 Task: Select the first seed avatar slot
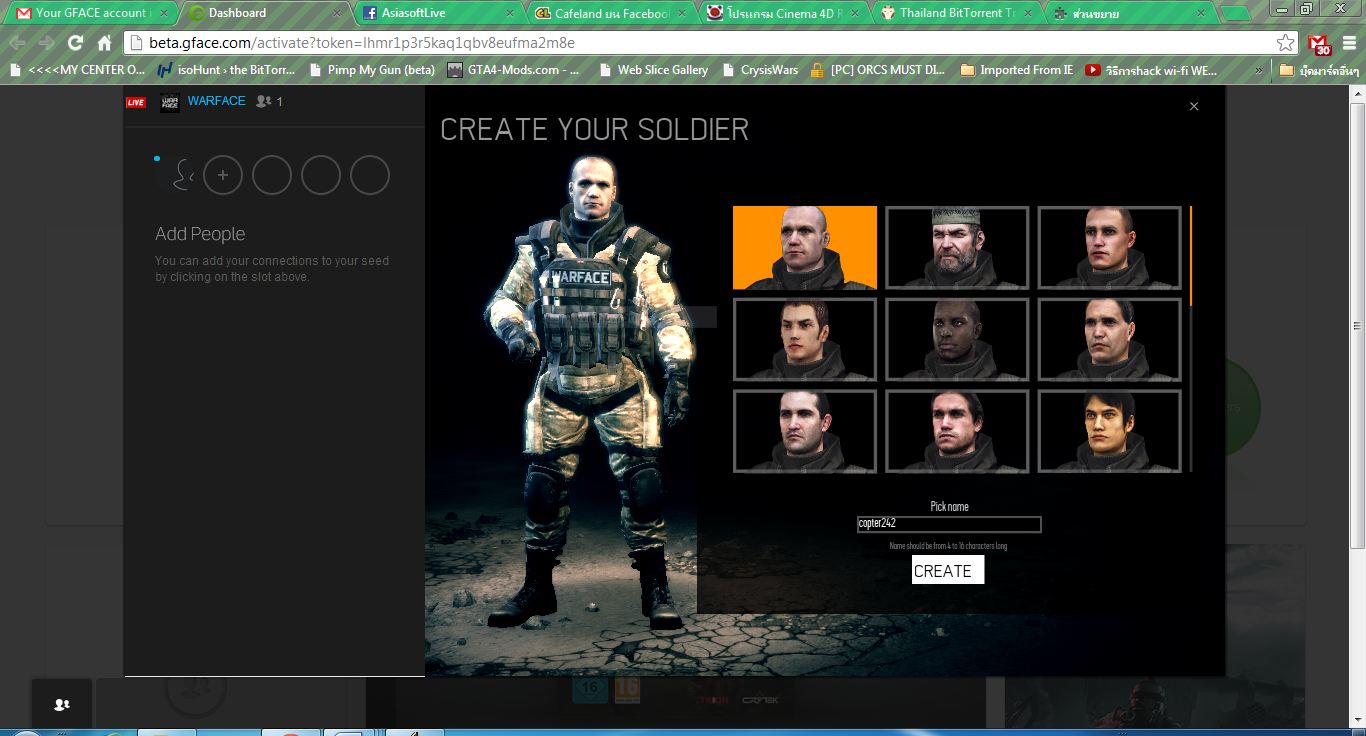click(174, 175)
